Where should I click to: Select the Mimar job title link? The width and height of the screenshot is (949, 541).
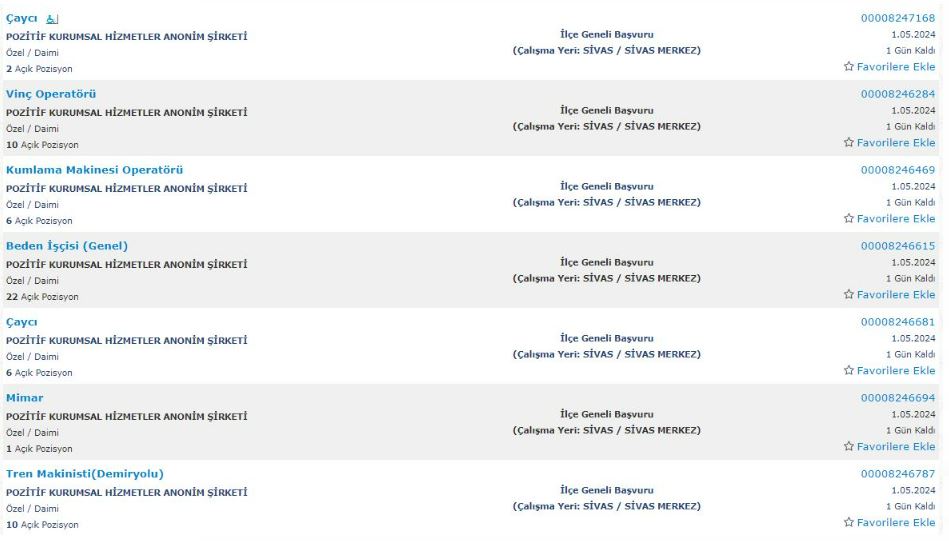[24, 398]
